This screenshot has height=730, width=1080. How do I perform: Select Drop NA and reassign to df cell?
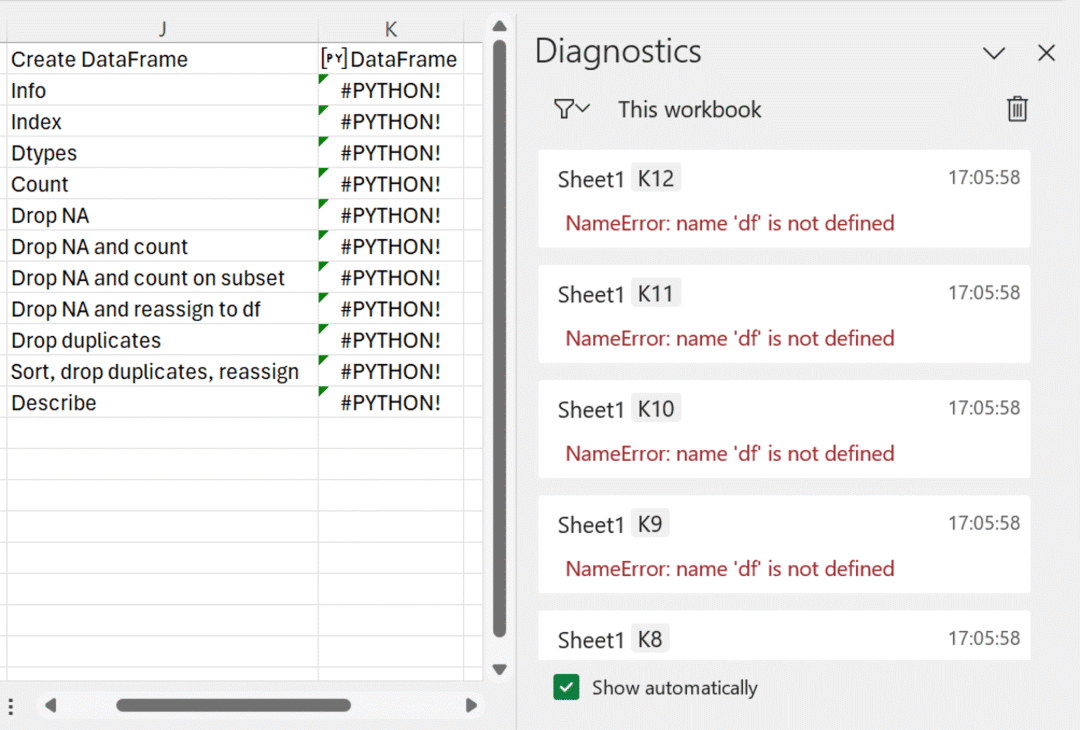pos(163,309)
